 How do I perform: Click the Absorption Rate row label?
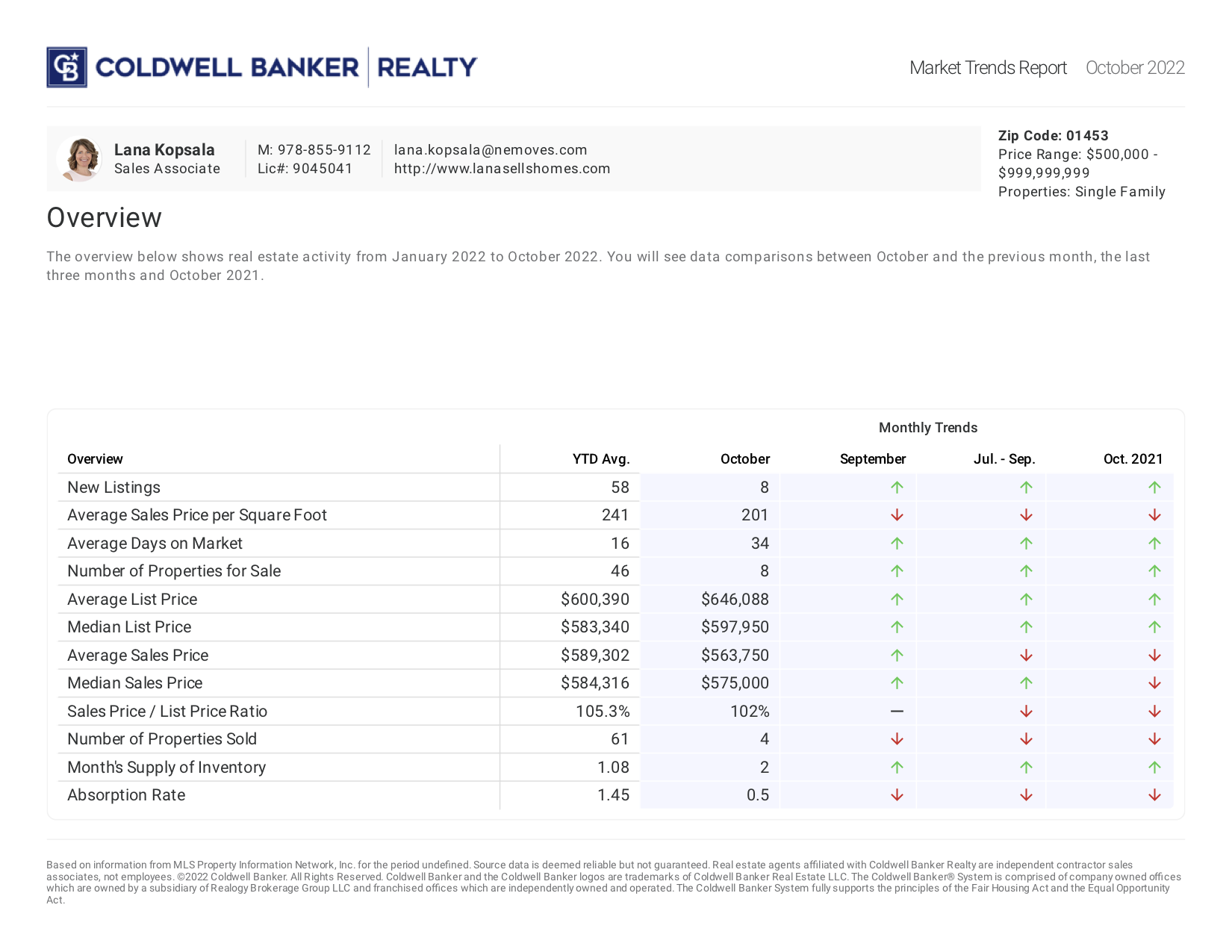126,795
